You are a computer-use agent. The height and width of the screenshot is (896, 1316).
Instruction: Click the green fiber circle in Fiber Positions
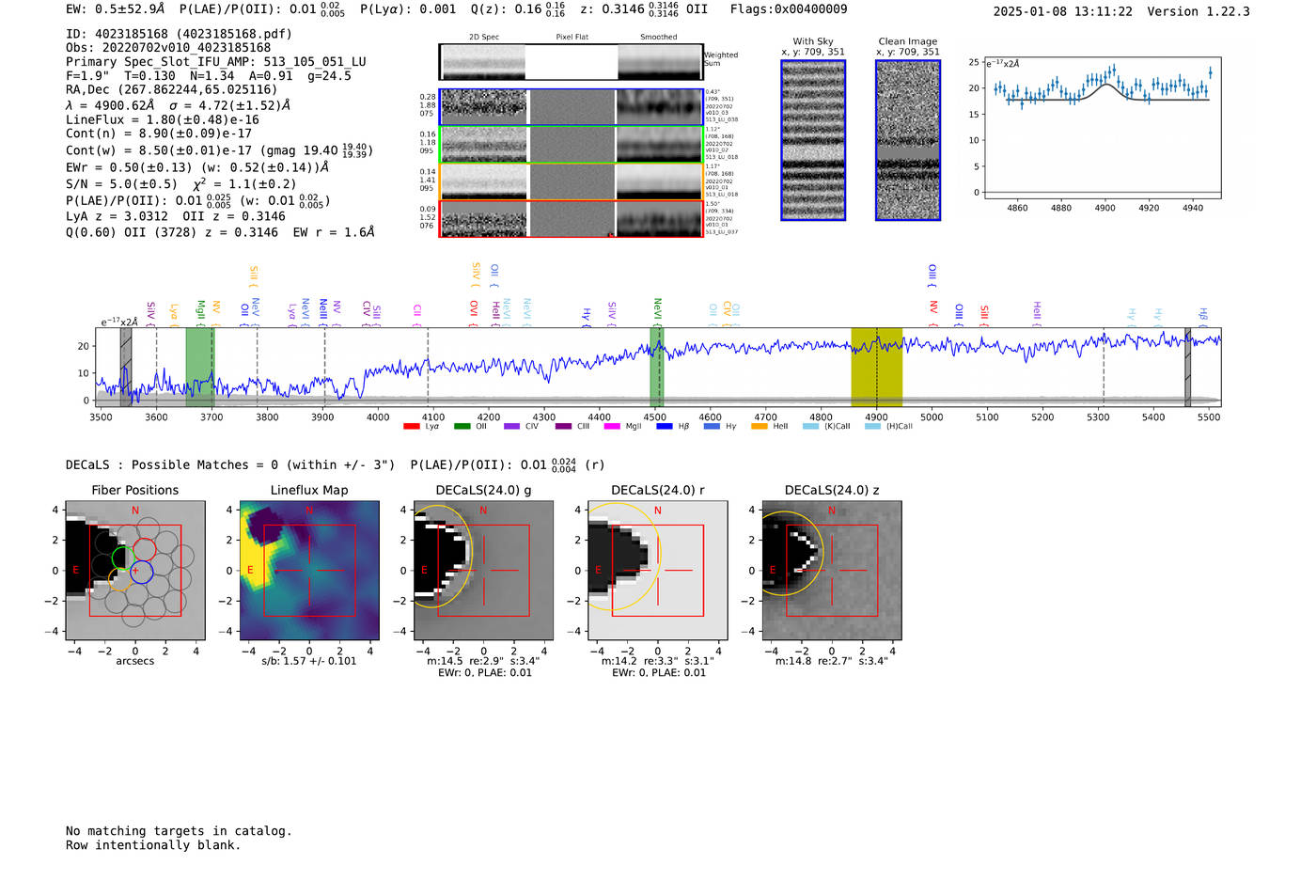(x=123, y=558)
